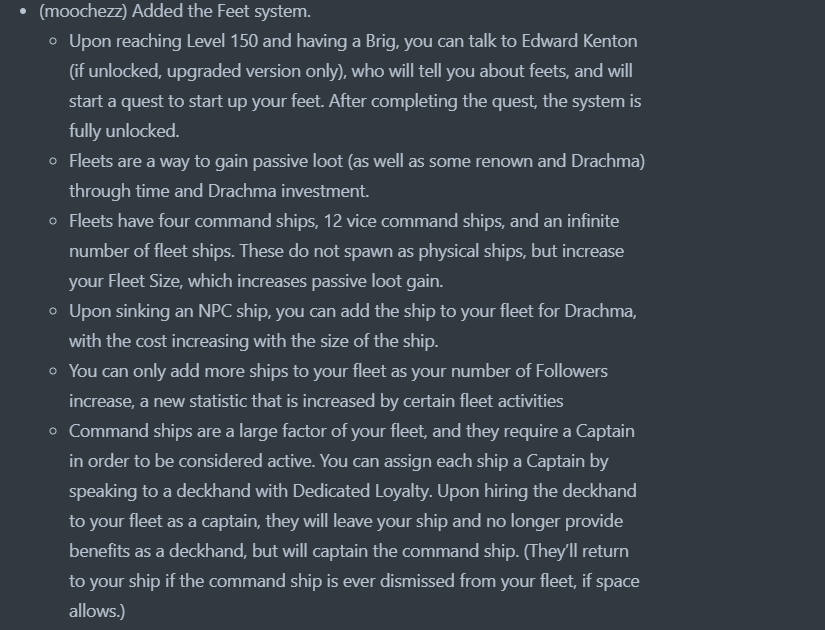Click the "(moochezz)" author name text
This screenshot has width=825, height=630.
(x=83, y=11)
